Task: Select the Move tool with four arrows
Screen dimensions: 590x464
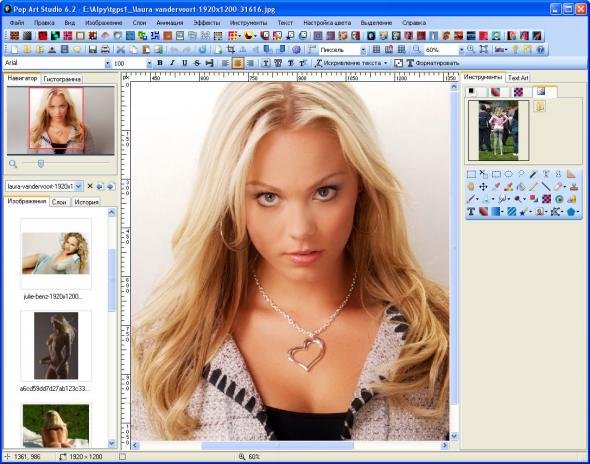Action: pos(484,186)
